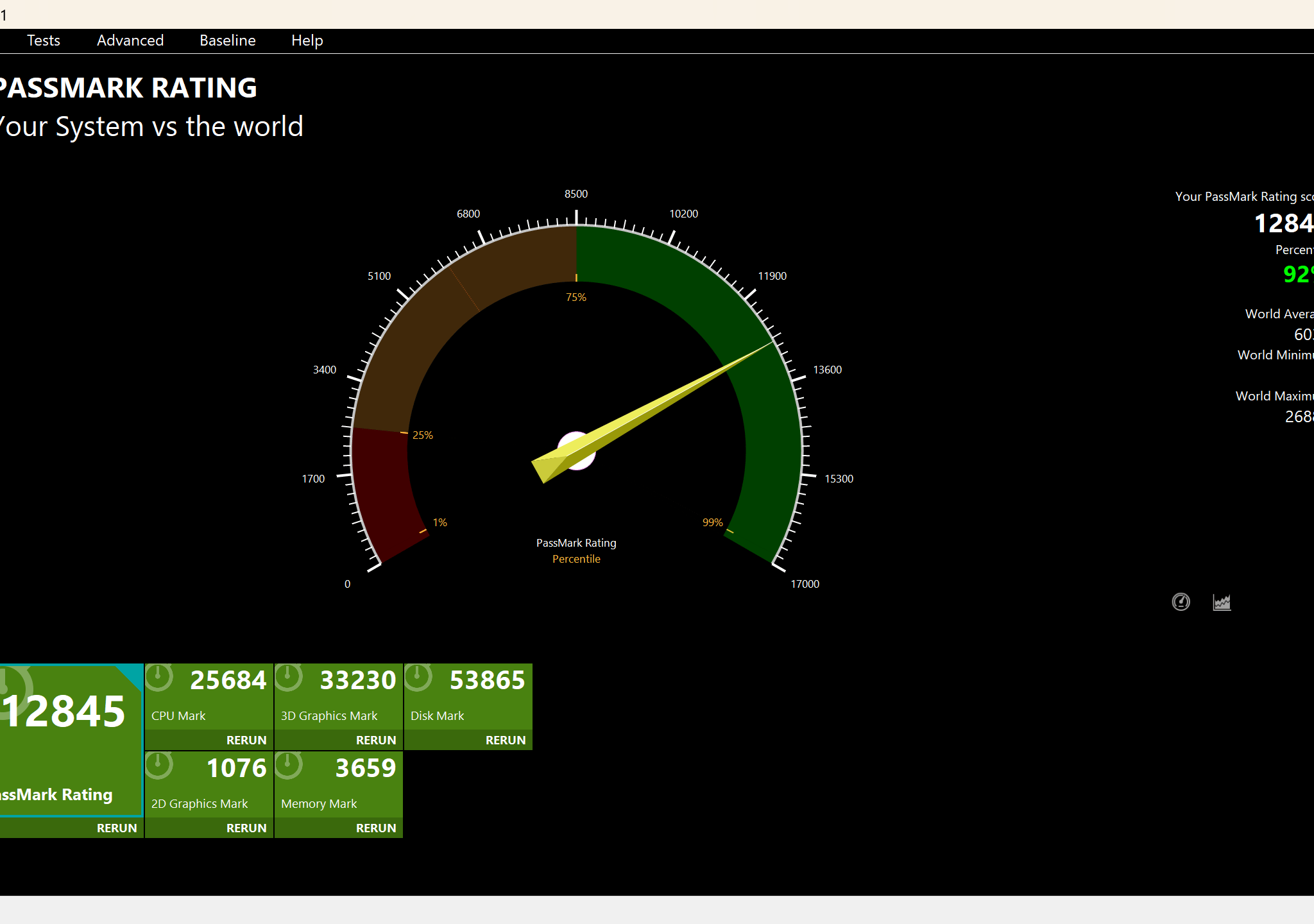Rerun the full PassMark Rating test

click(x=117, y=828)
